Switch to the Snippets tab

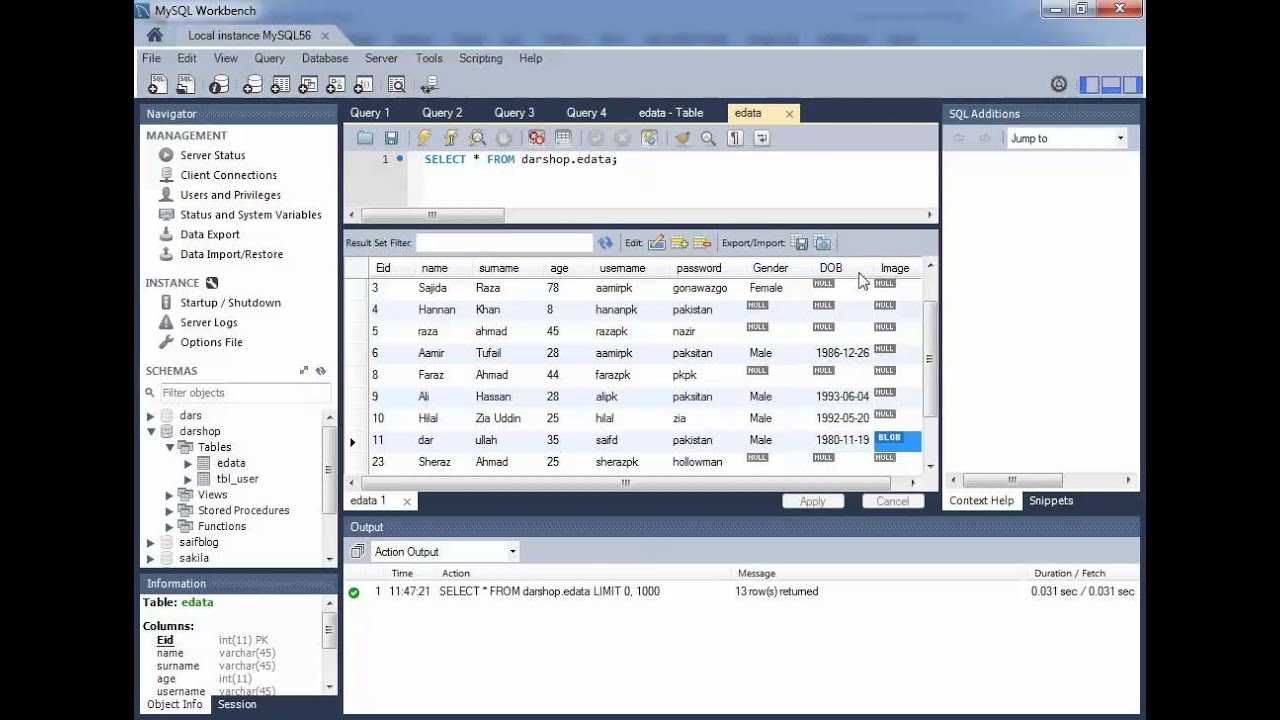tap(1051, 501)
